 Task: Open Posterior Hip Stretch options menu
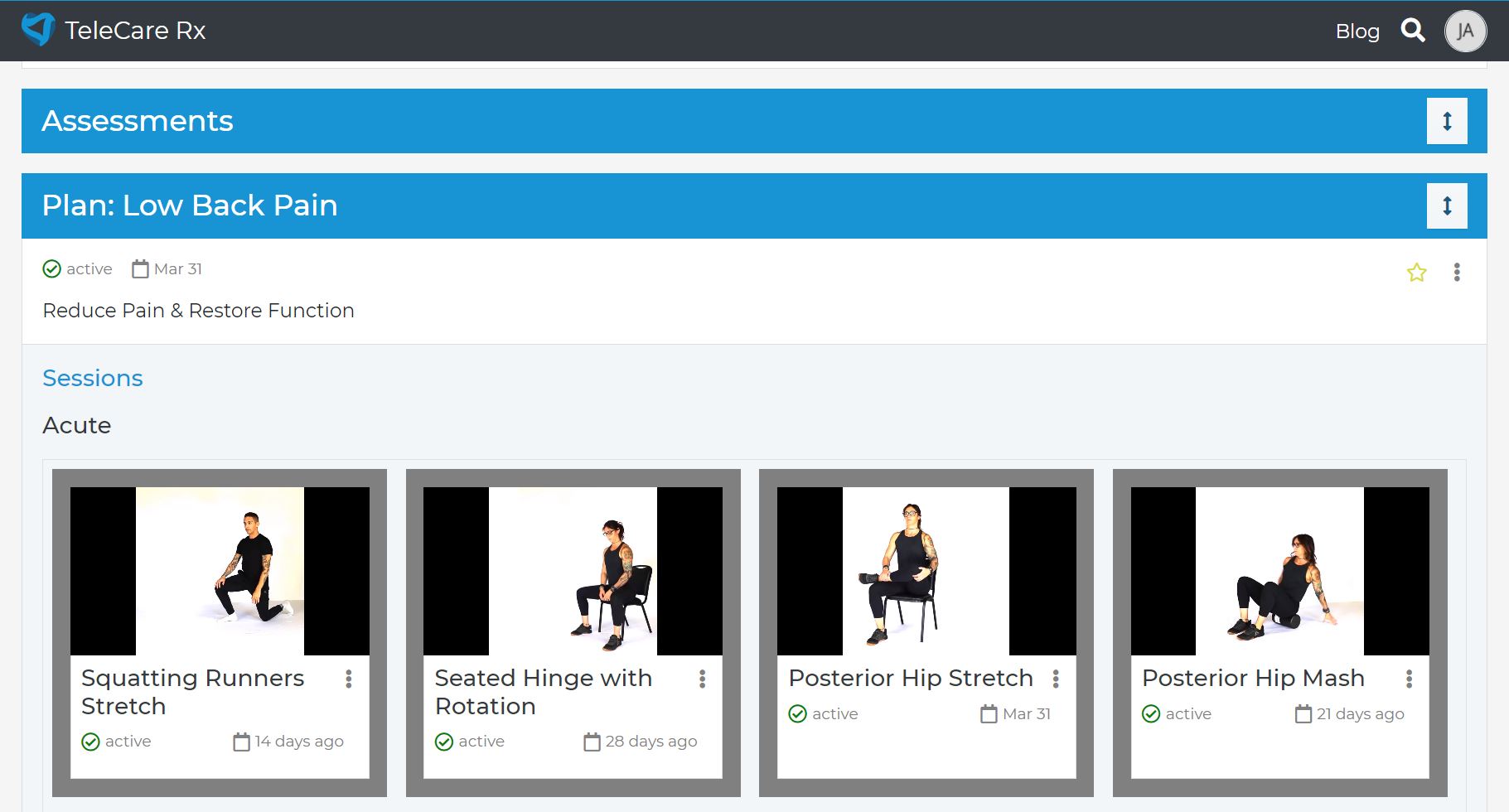tap(1056, 679)
